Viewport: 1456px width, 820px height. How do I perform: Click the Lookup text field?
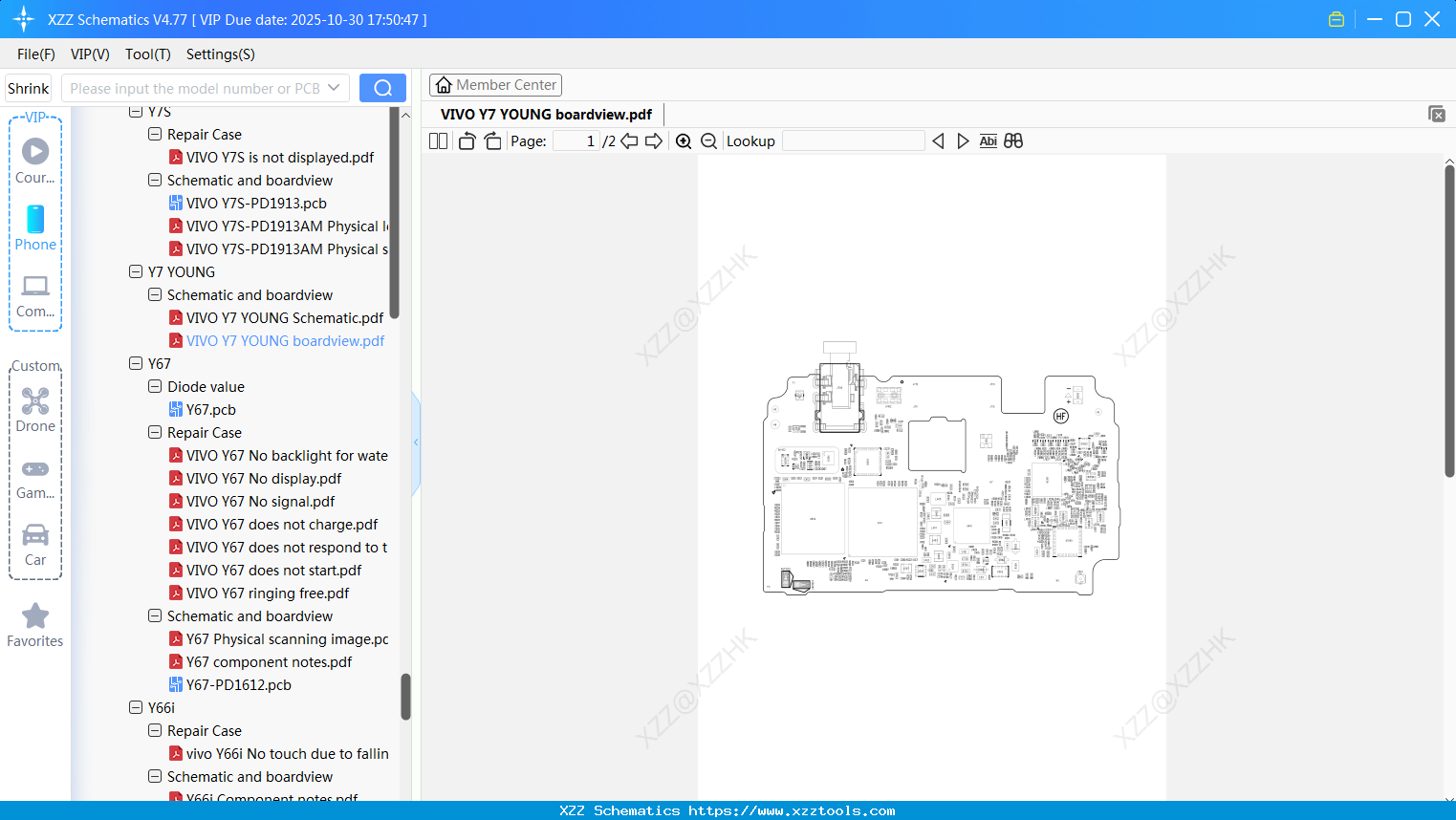pyautogui.click(x=854, y=141)
